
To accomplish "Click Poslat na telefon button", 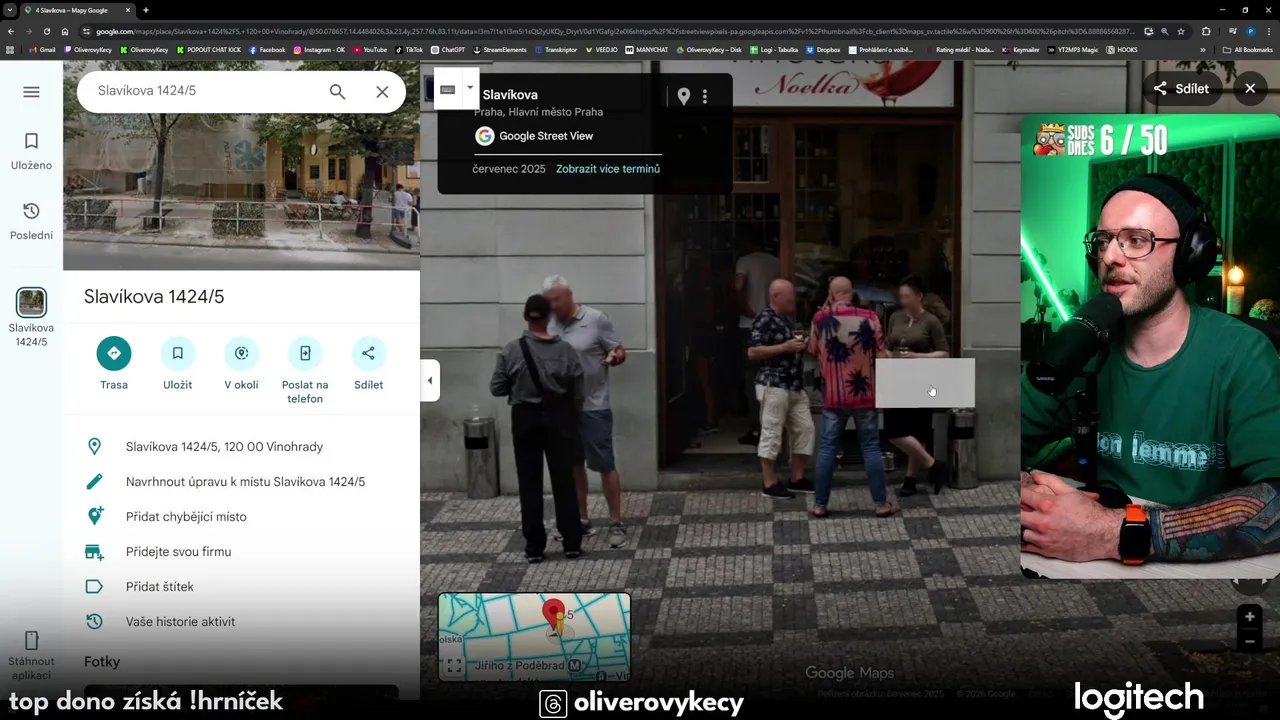I will point(305,370).
